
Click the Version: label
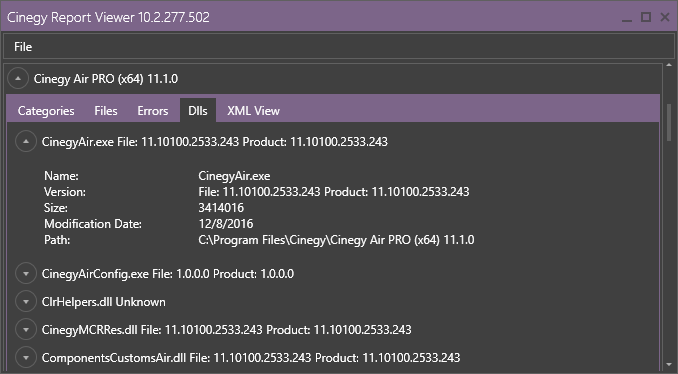65,192
